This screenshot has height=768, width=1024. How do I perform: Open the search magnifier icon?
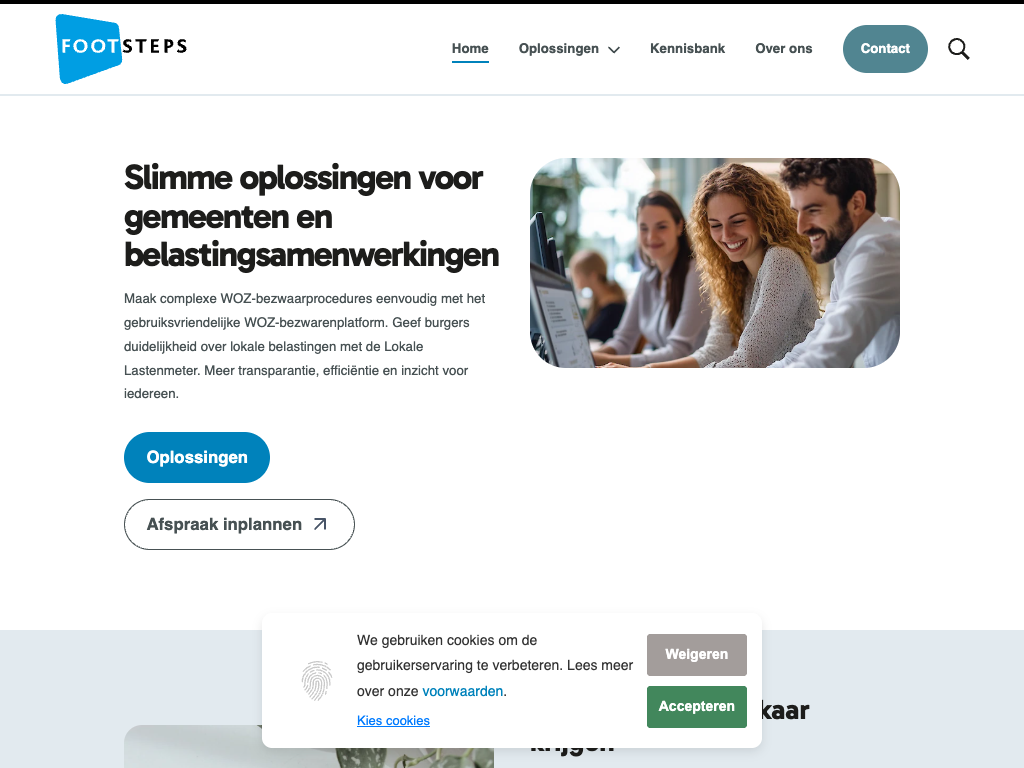point(958,49)
